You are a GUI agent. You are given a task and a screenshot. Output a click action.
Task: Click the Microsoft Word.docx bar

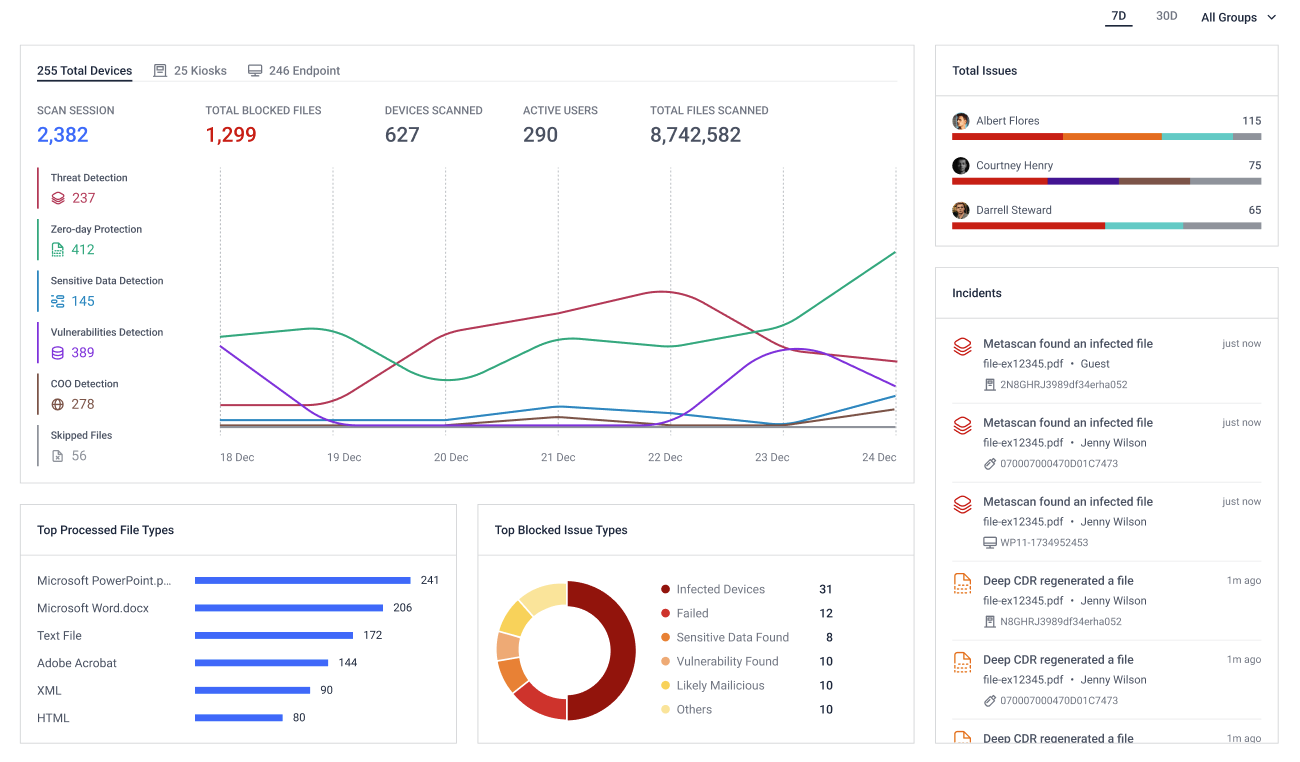289,608
